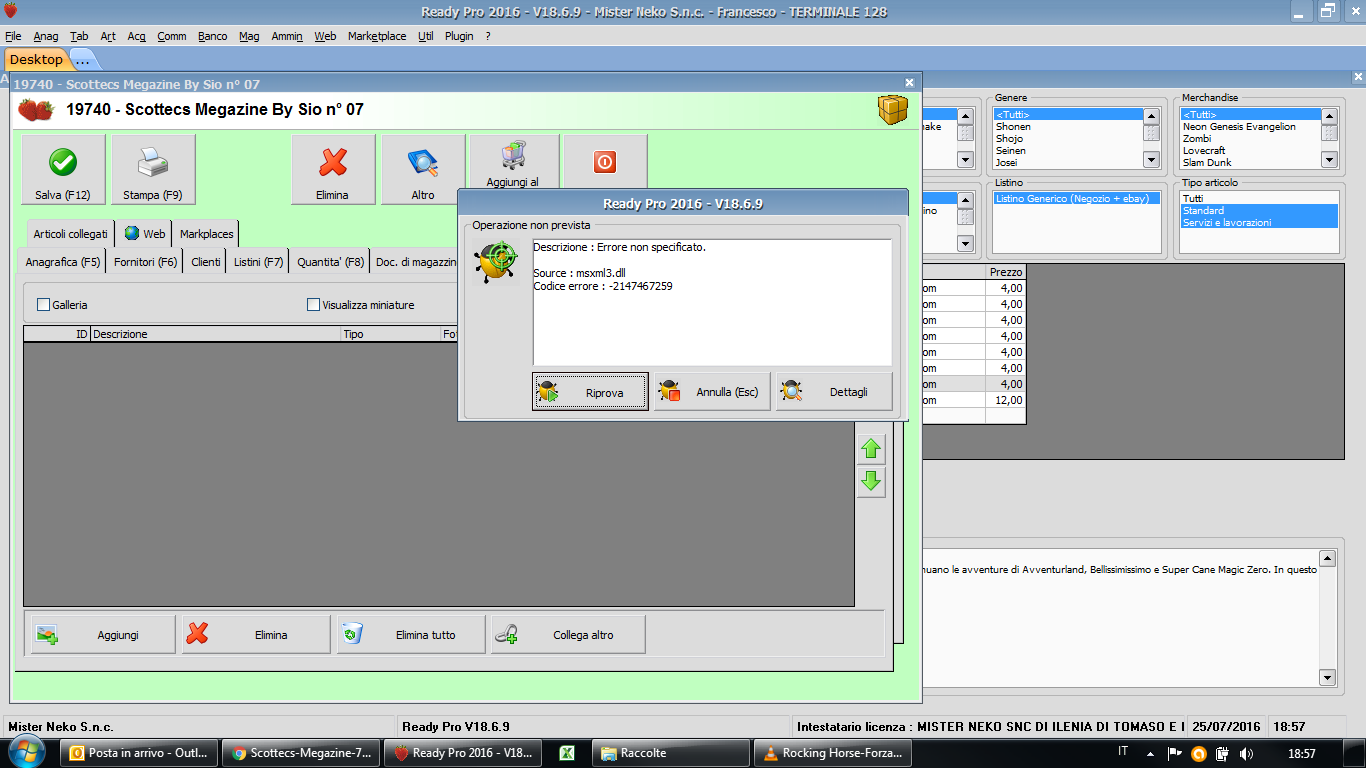Image resolution: width=1366 pixels, height=768 pixels.
Task: Open the Anag menu
Action: 46,36
